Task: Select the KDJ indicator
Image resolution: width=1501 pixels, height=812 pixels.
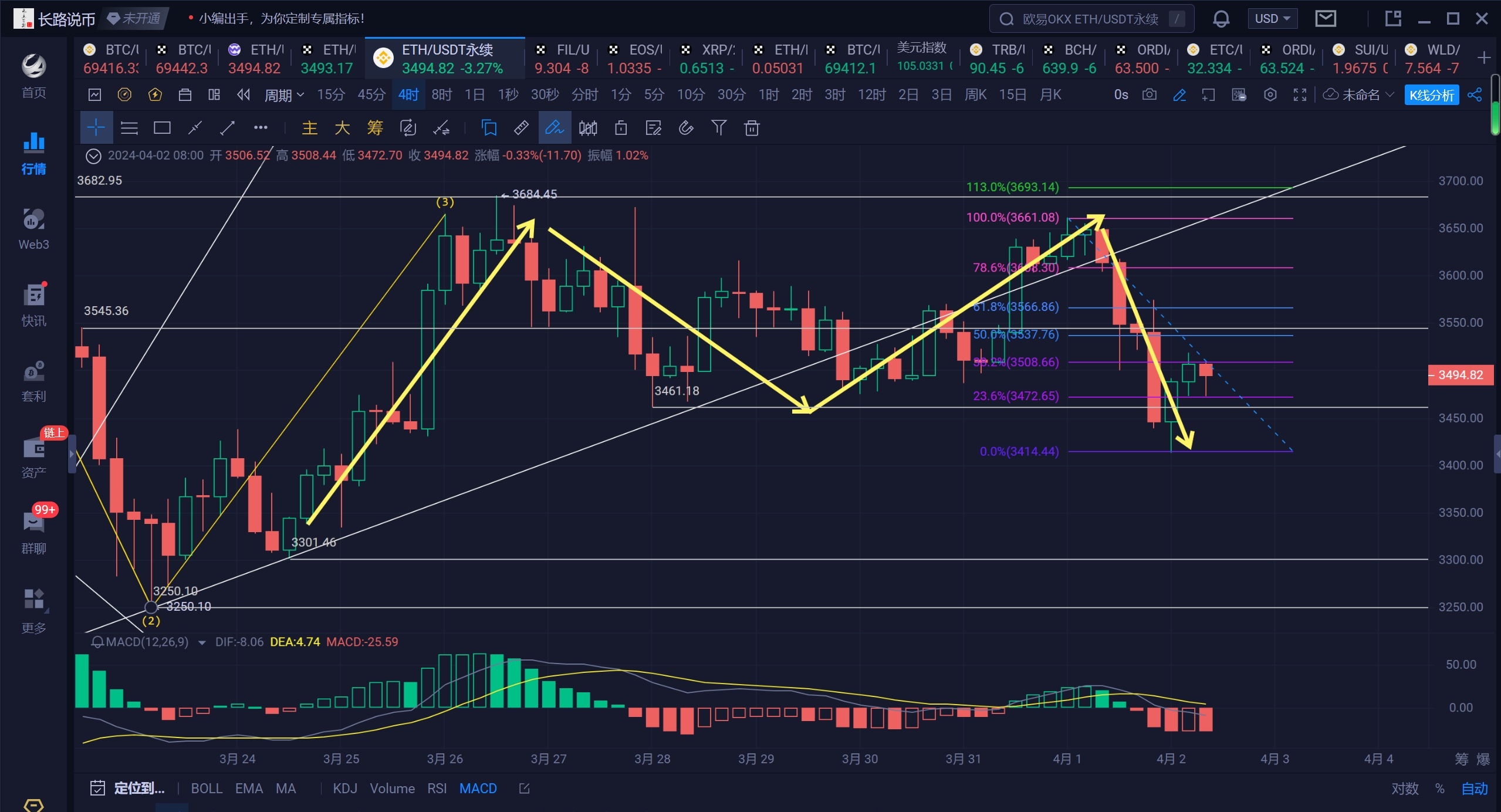Action: coord(345,789)
